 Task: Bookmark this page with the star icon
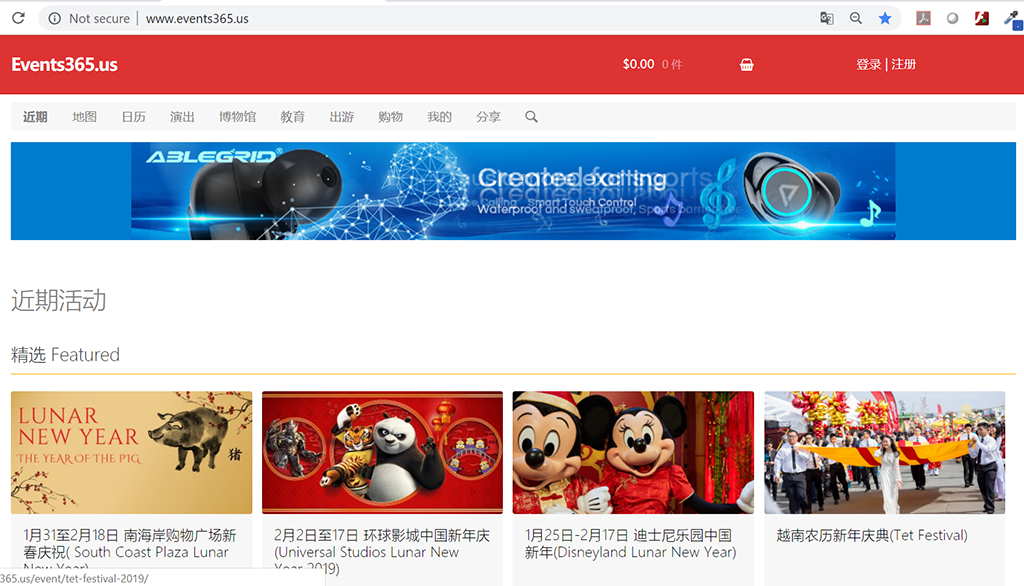pyautogui.click(x=885, y=18)
